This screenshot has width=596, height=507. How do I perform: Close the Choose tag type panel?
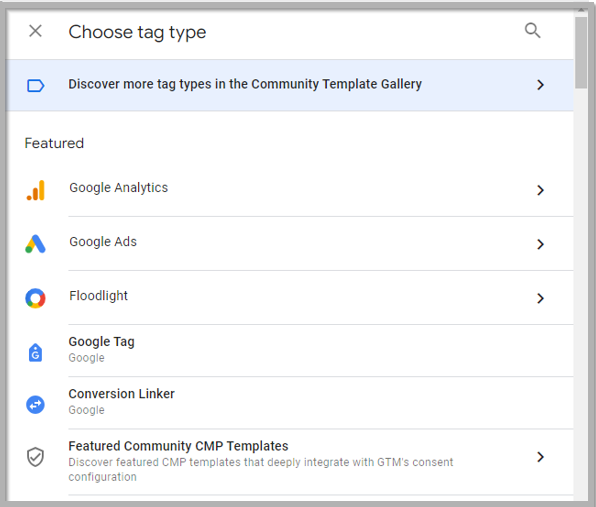(x=35, y=31)
